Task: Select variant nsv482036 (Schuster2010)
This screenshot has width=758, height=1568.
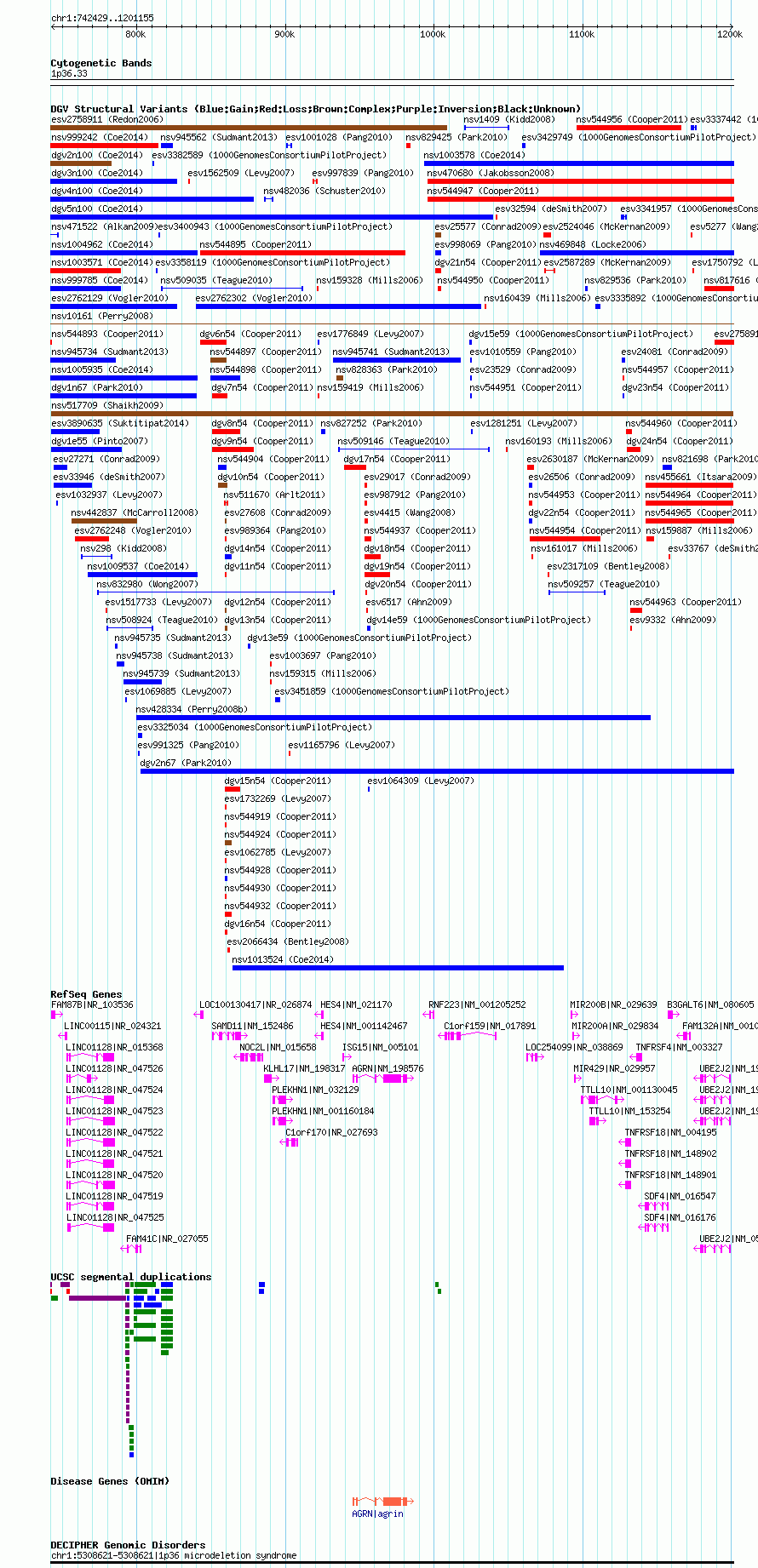Action: point(324,191)
